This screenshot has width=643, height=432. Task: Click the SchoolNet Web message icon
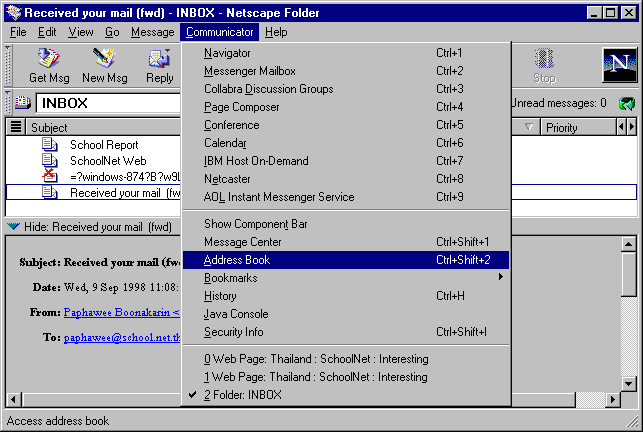pos(50,160)
